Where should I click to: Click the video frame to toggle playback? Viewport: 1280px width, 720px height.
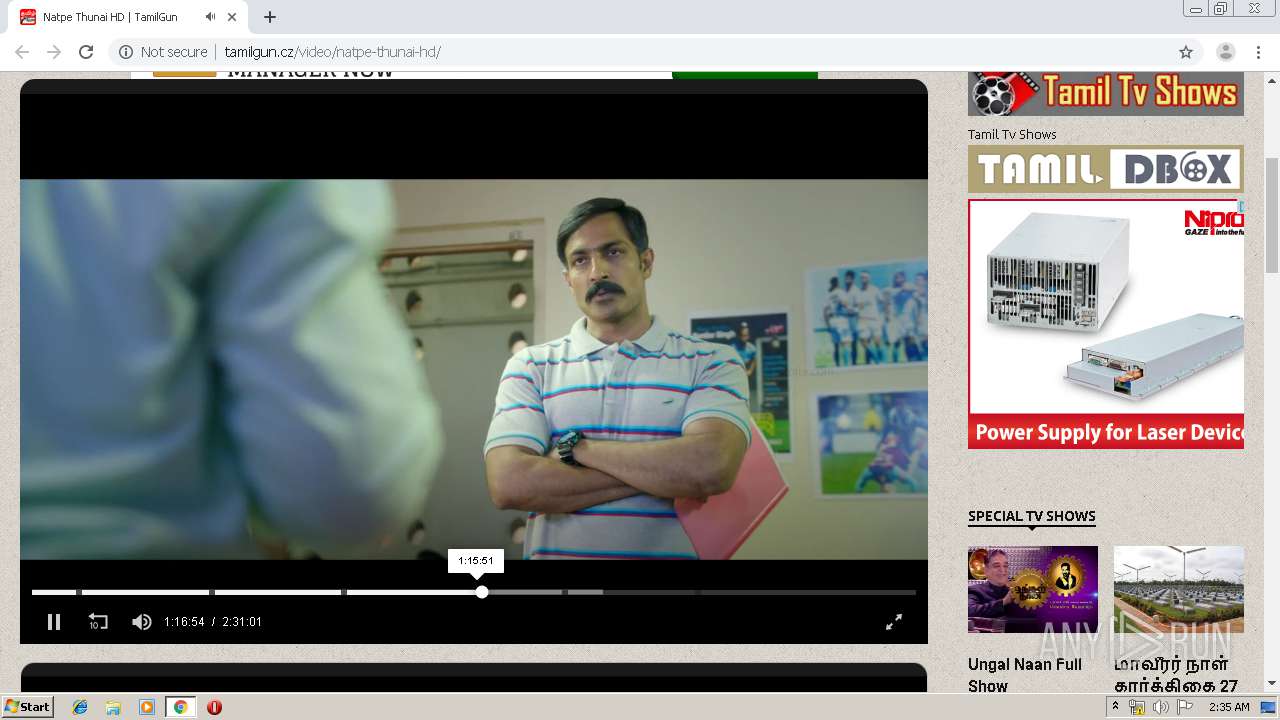474,369
